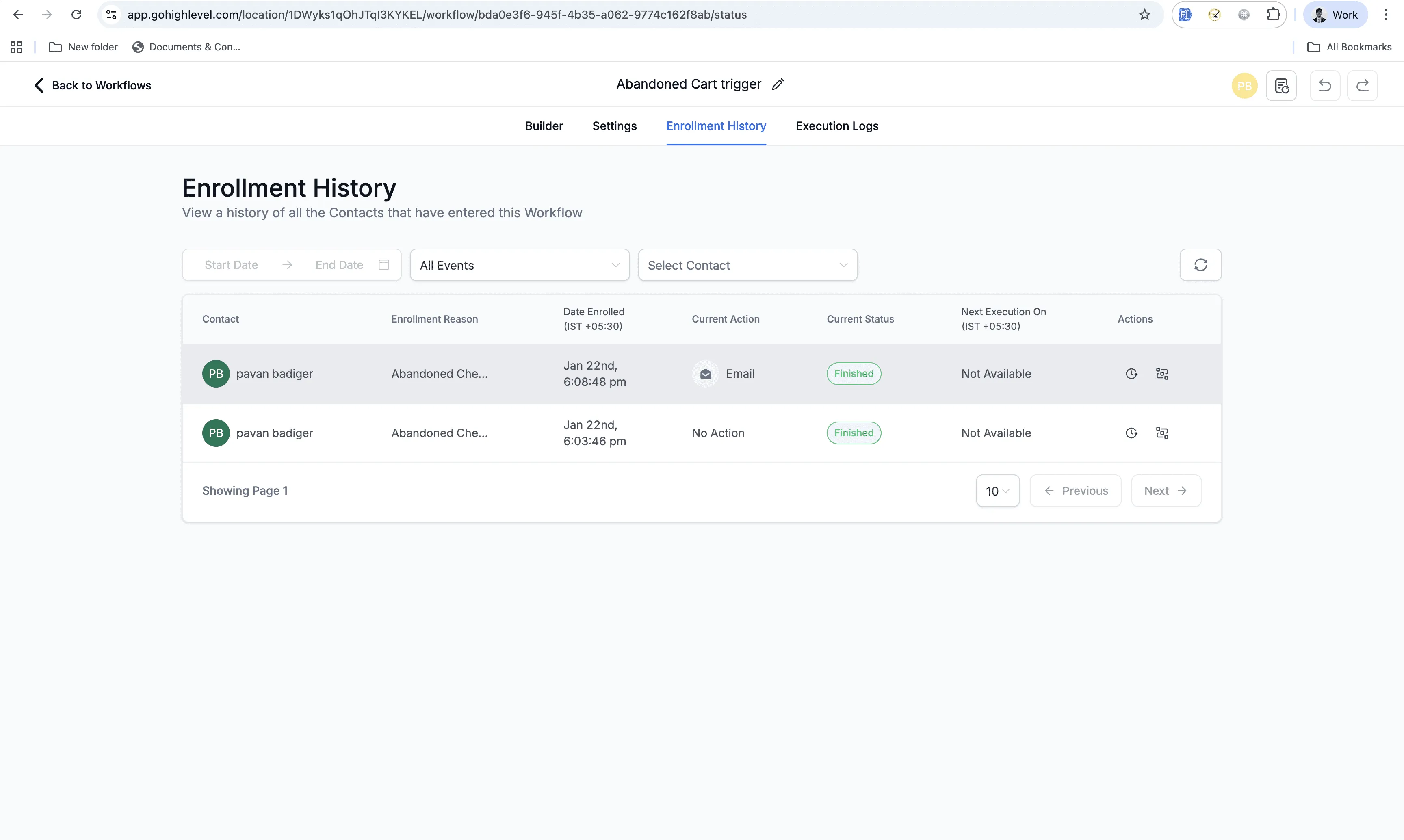Open the workflow logs document icon near the avatar
This screenshot has width=1404, height=840.
tap(1282, 85)
